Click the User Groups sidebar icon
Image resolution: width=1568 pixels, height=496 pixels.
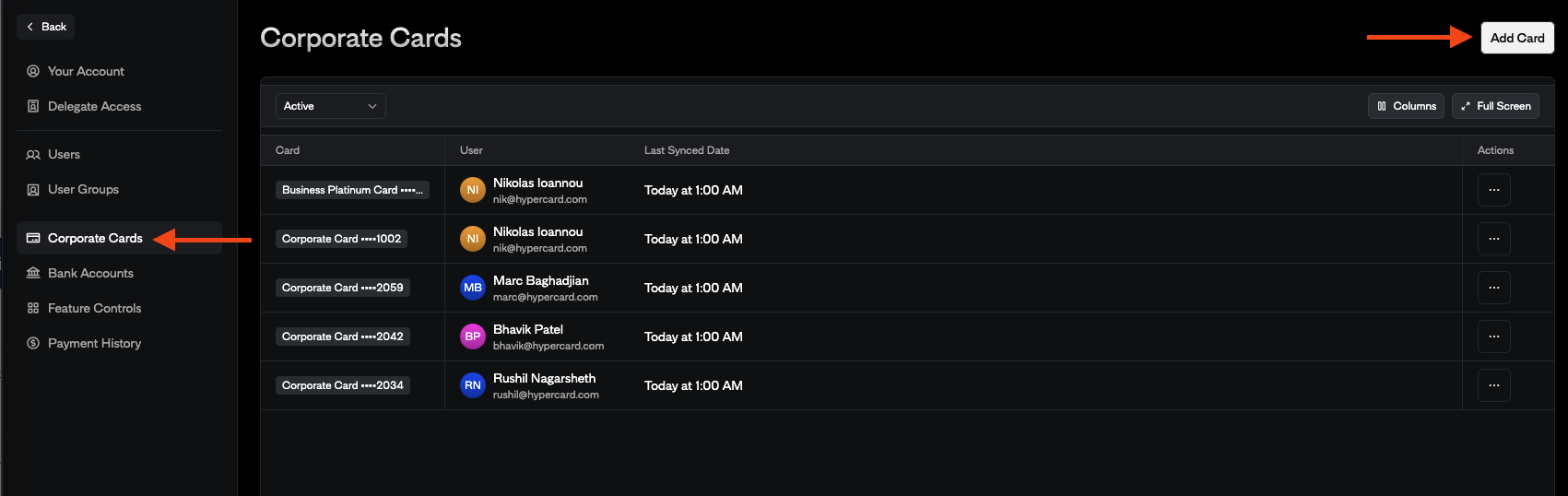click(x=33, y=190)
